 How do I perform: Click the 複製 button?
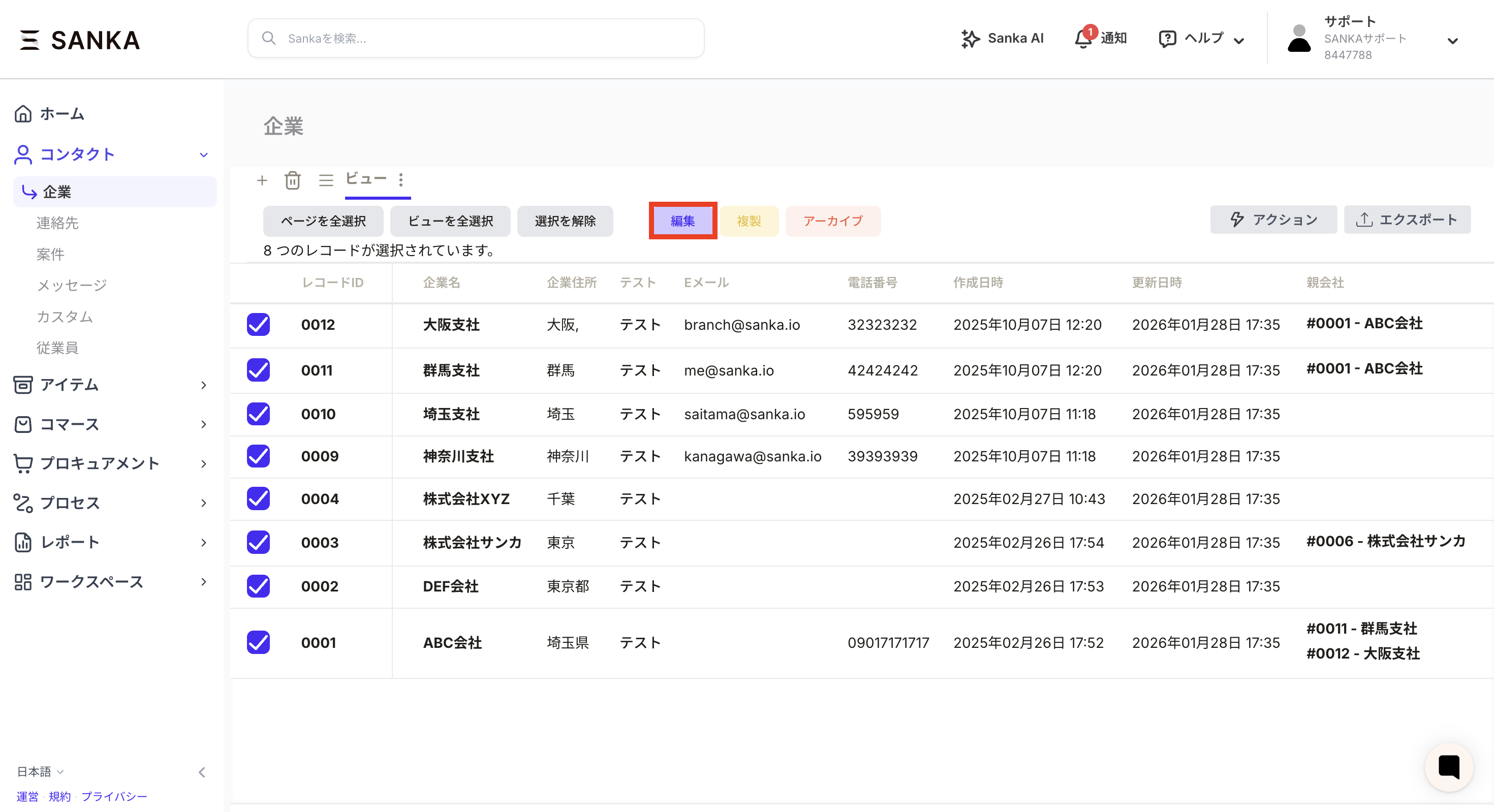[x=750, y=221]
